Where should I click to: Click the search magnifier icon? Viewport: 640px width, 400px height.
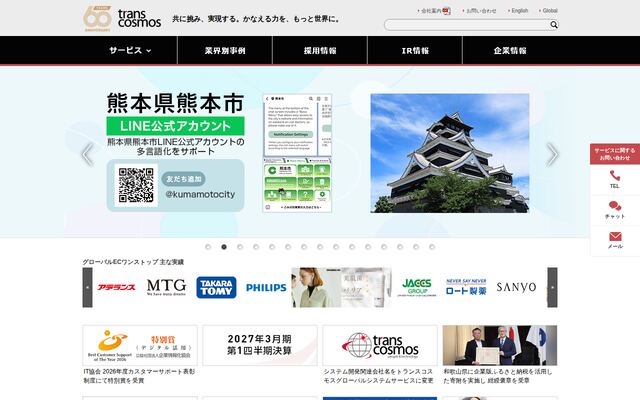[x=553, y=25]
